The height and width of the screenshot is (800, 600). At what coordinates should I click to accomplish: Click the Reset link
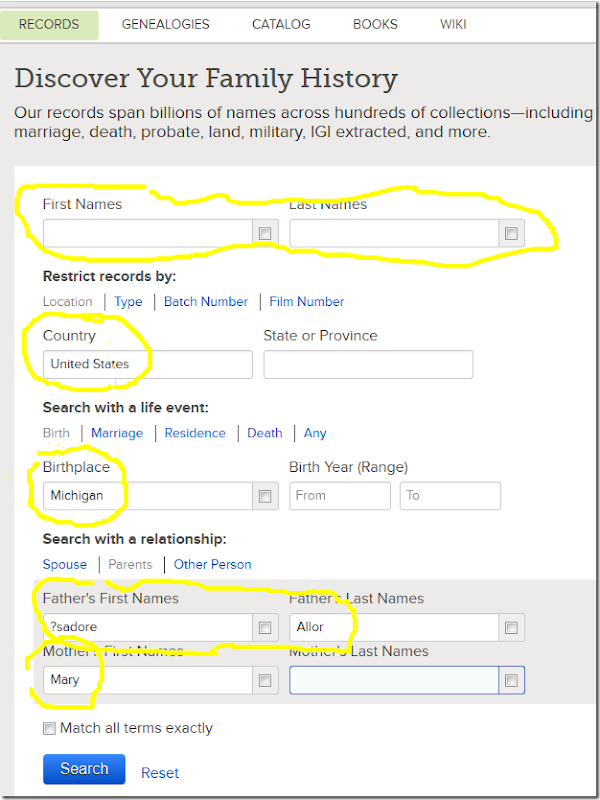pyautogui.click(x=160, y=772)
